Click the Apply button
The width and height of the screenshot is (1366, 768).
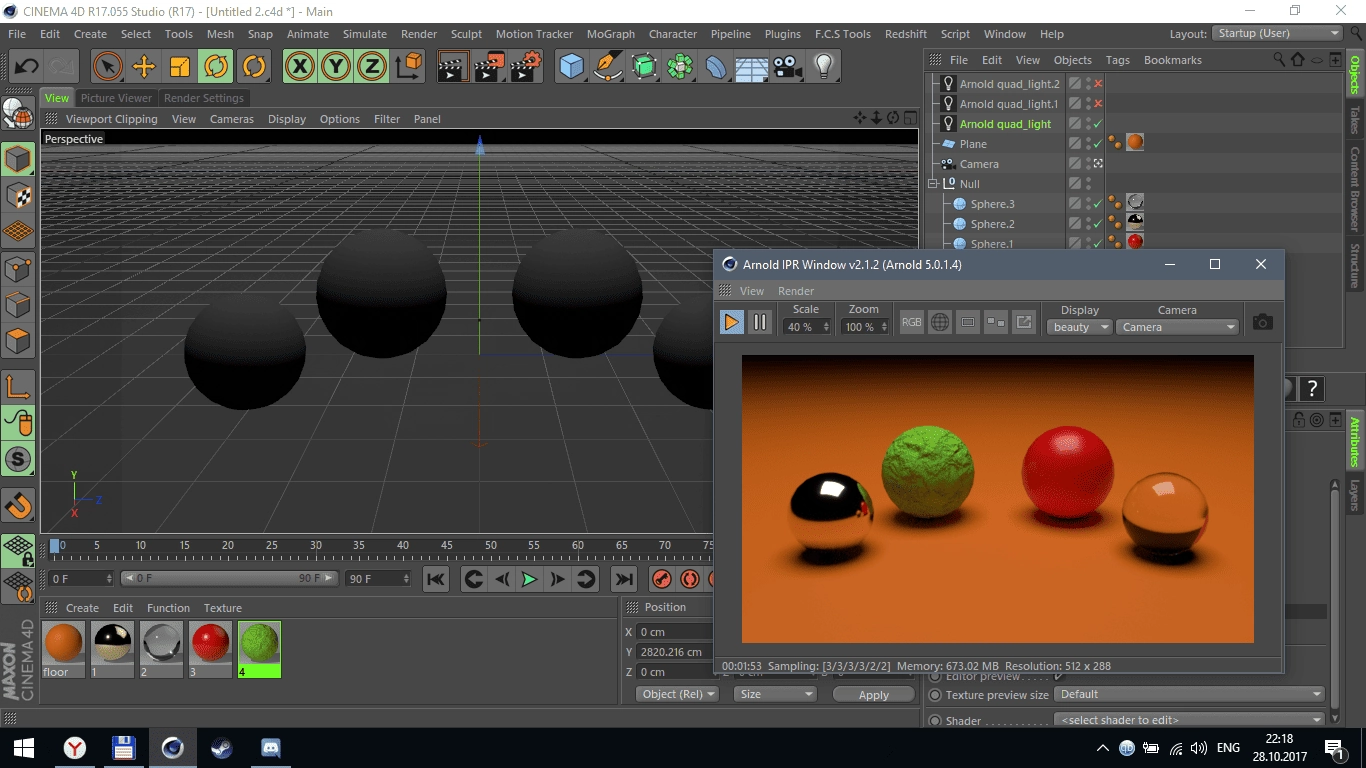click(x=874, y=694)
